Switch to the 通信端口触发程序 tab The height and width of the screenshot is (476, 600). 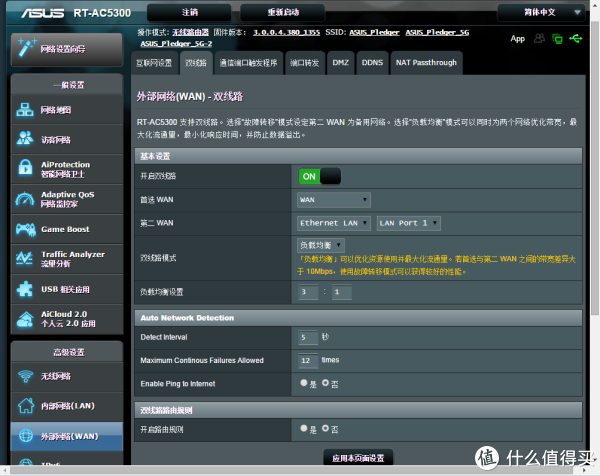click(x=248, y=63)
